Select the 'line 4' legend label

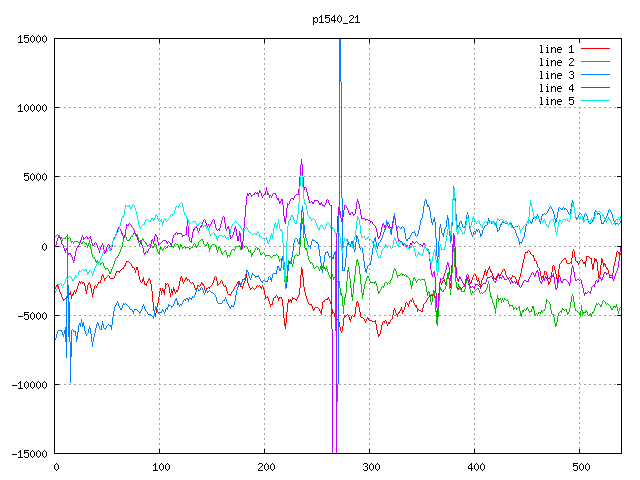[556, 88]
